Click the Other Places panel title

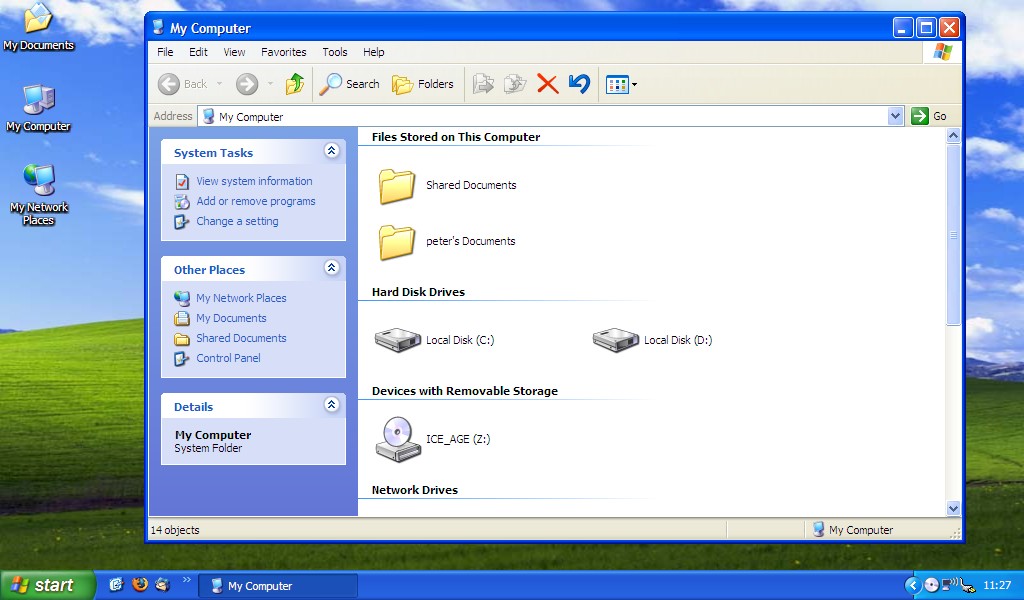[209, 270]
